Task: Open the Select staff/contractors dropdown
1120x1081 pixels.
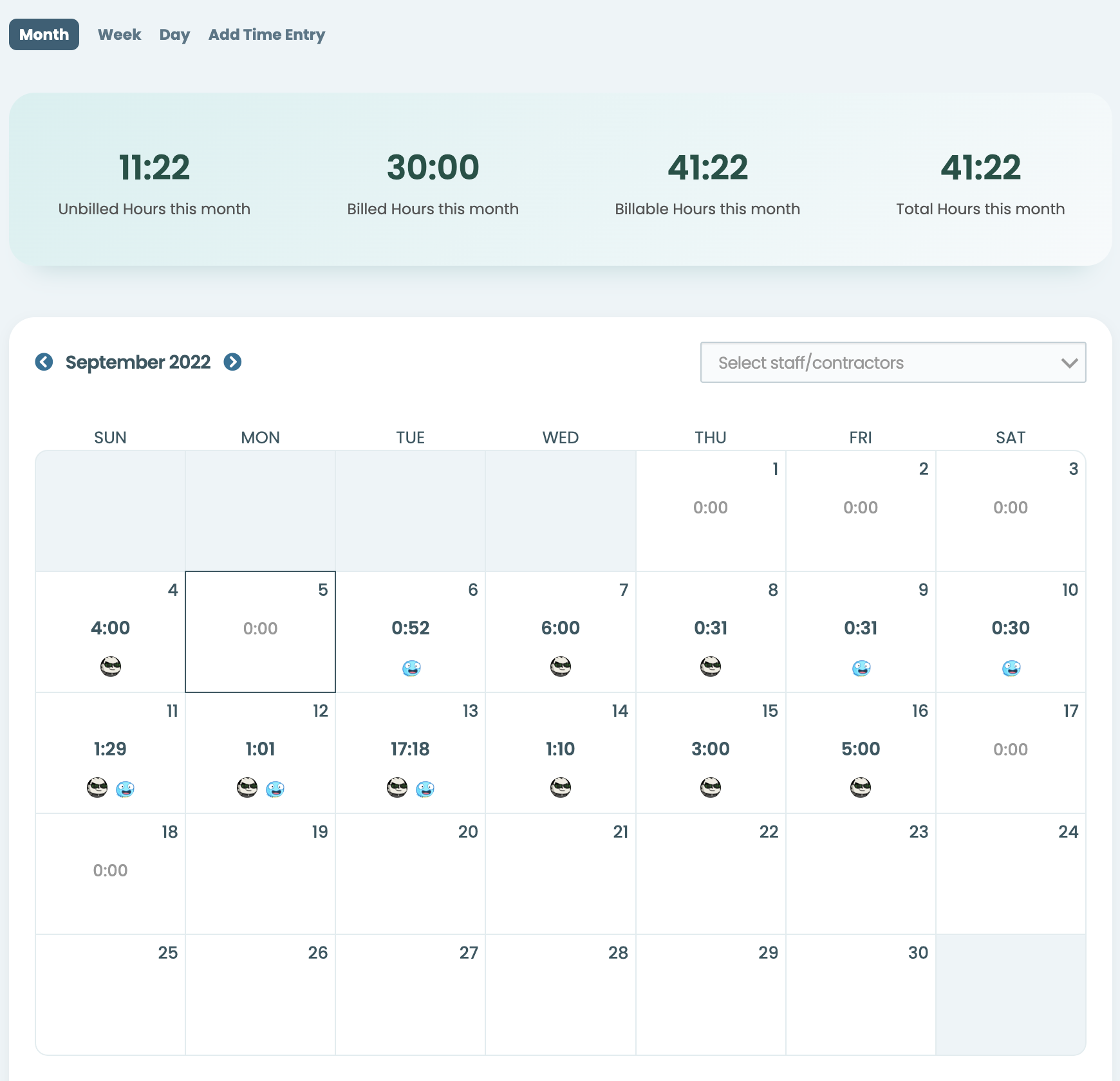Action: pos(893,362)
